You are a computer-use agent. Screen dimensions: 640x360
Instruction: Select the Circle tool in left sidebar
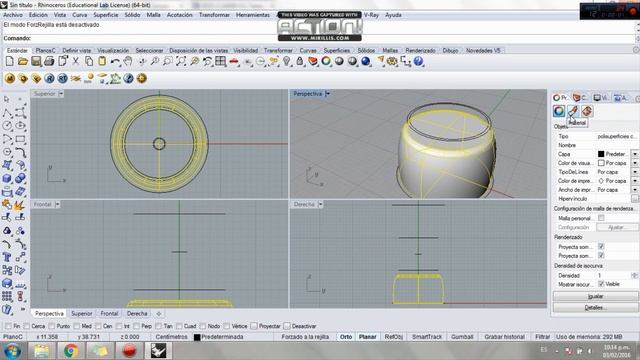click(7, 126)
